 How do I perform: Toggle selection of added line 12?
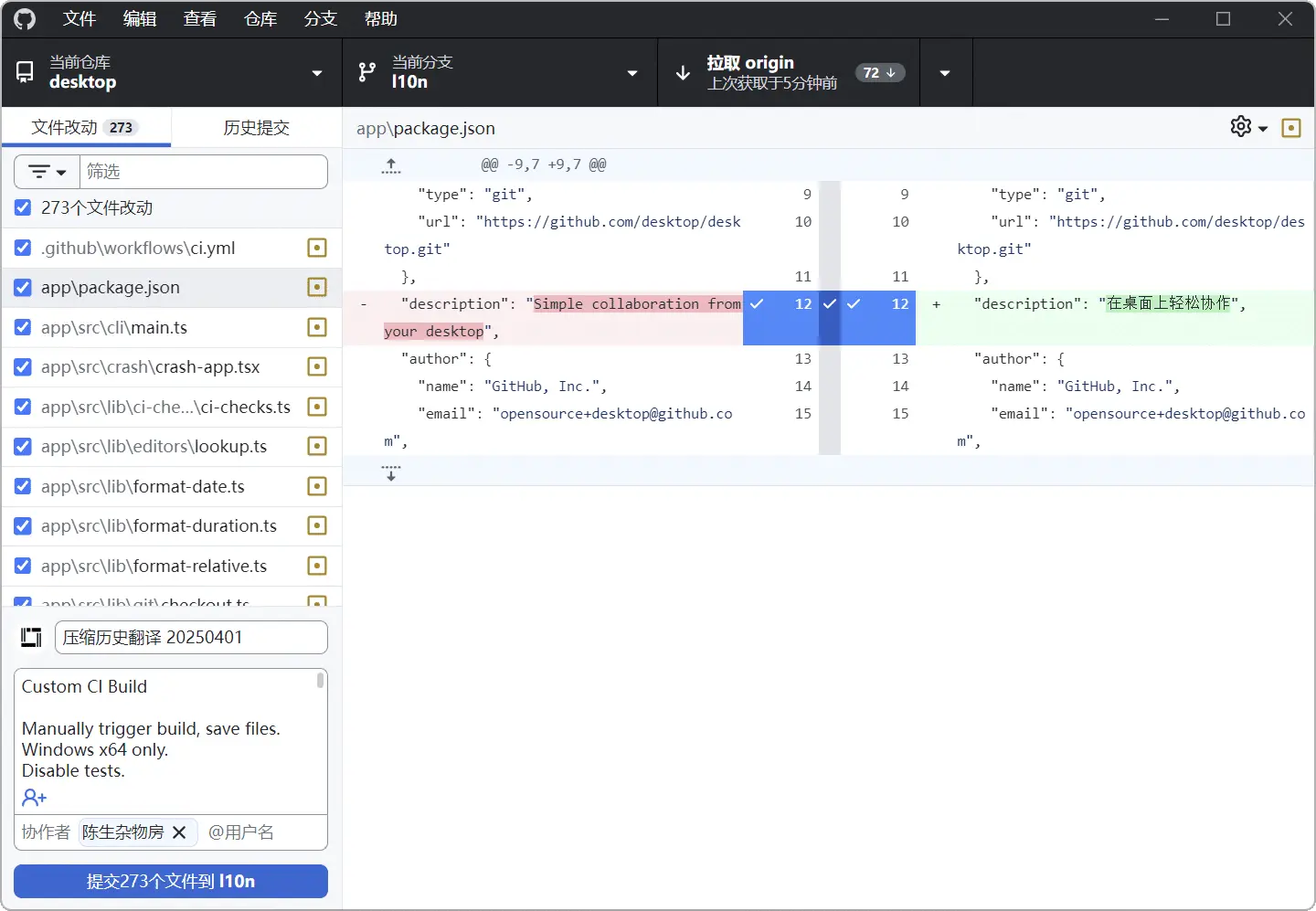click(x=878, y=317)
